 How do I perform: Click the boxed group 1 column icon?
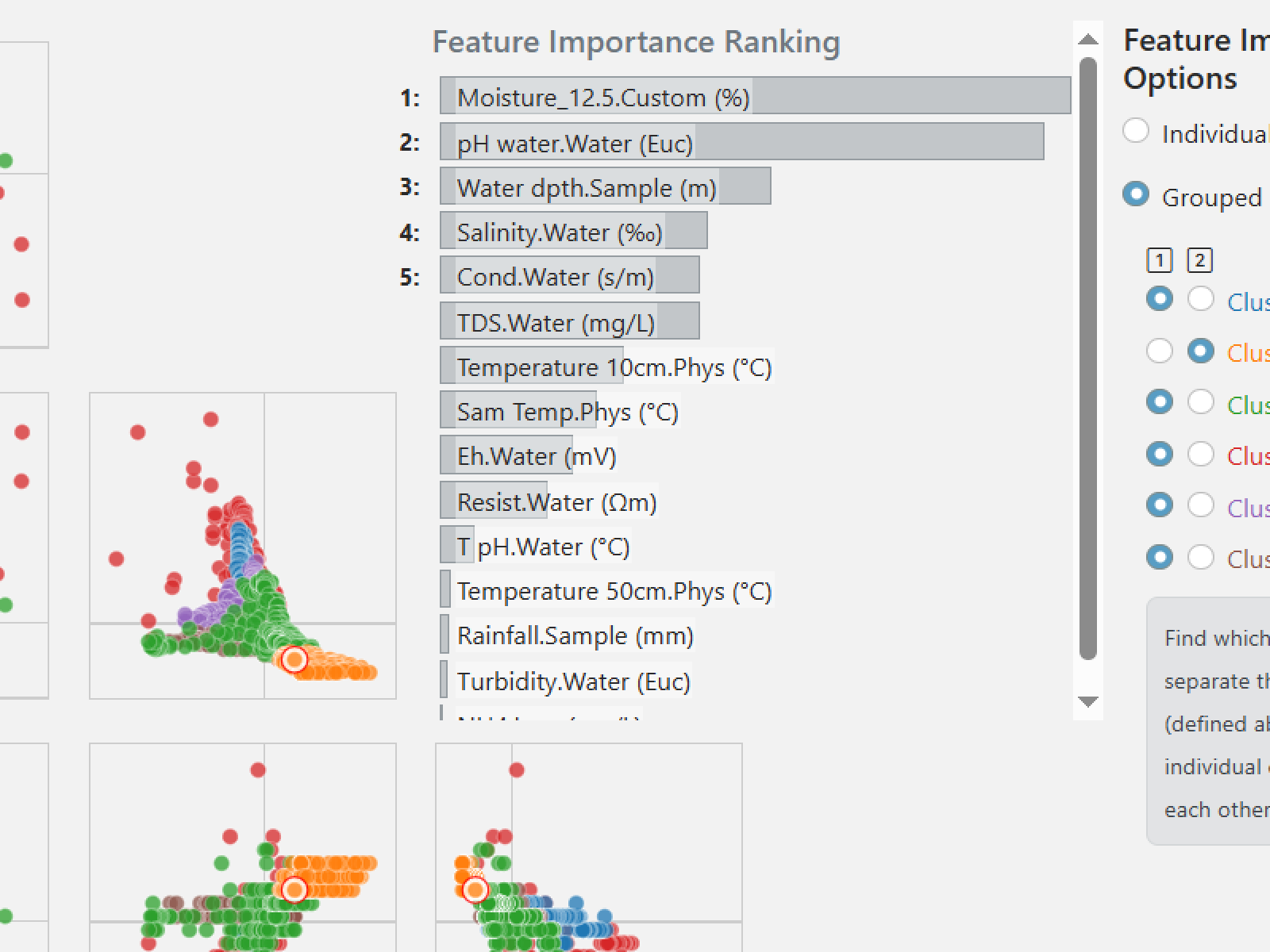tap(1160, 260)
